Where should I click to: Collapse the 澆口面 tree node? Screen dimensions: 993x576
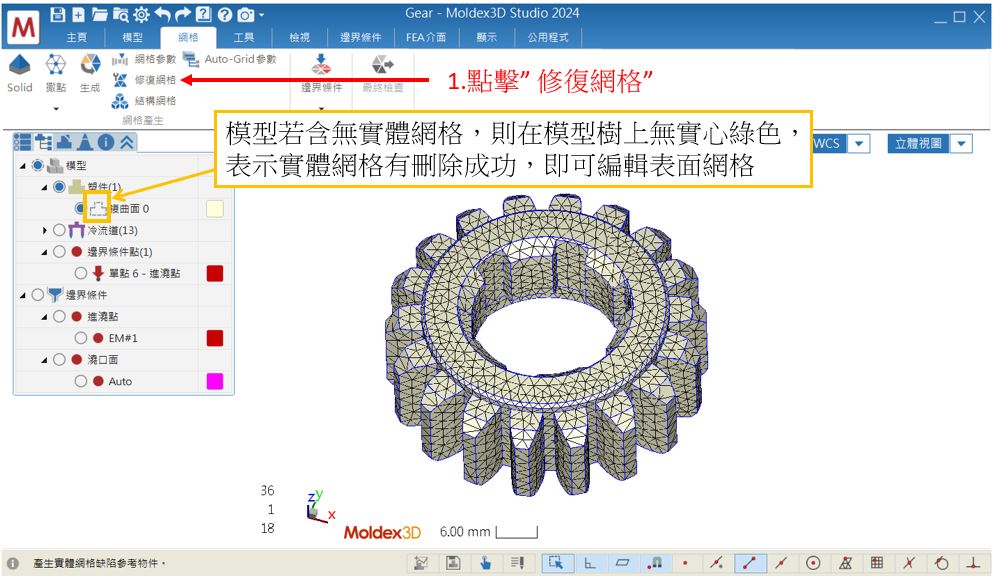[44, 360]
